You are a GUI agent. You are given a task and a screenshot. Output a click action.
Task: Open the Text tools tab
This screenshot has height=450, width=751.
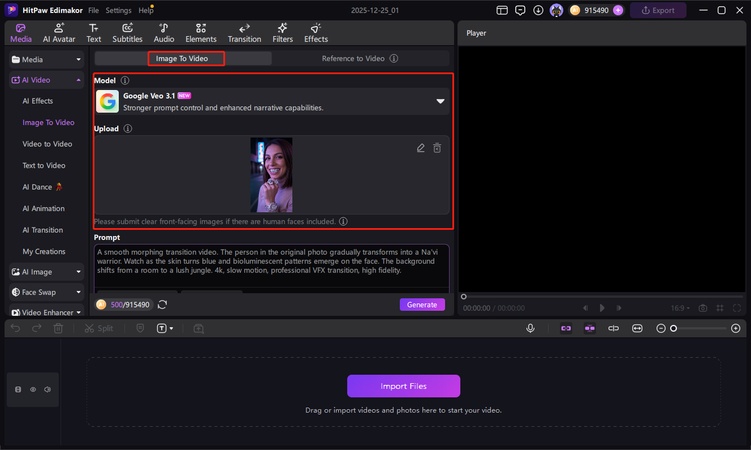(x=93, y=33)
